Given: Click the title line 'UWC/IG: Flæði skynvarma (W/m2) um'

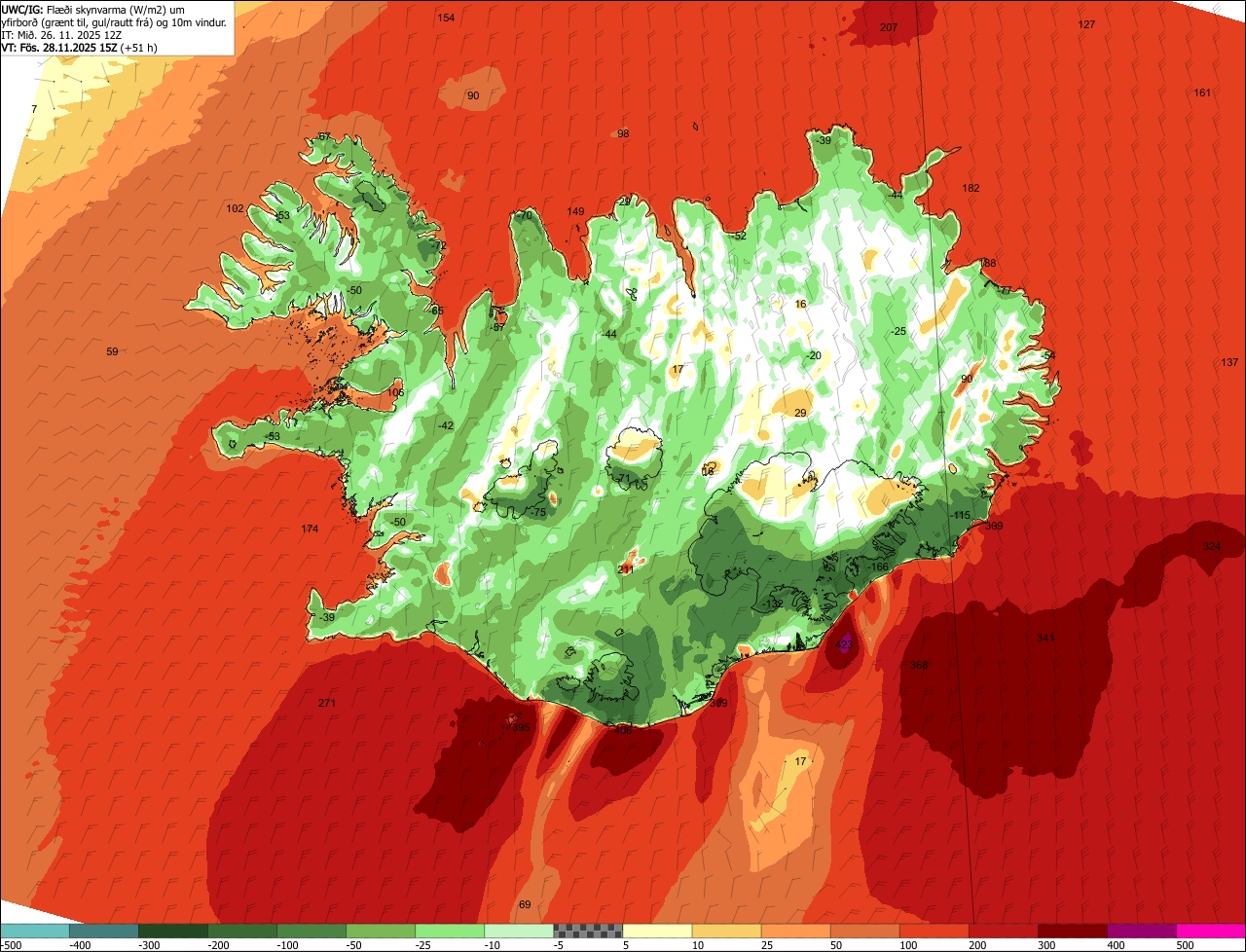Looking at the screenshot, I should [93, 9].
